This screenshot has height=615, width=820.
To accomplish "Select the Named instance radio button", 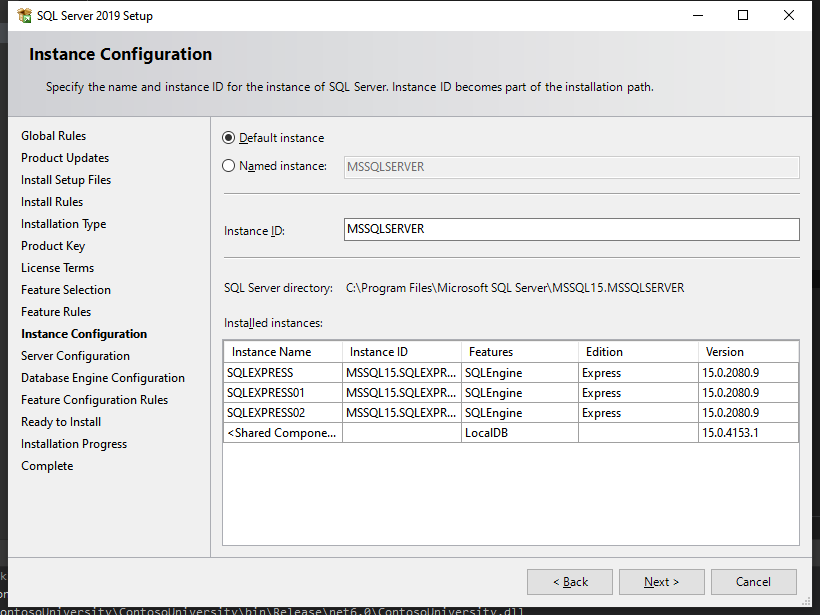I will click(x=229, y=166).
